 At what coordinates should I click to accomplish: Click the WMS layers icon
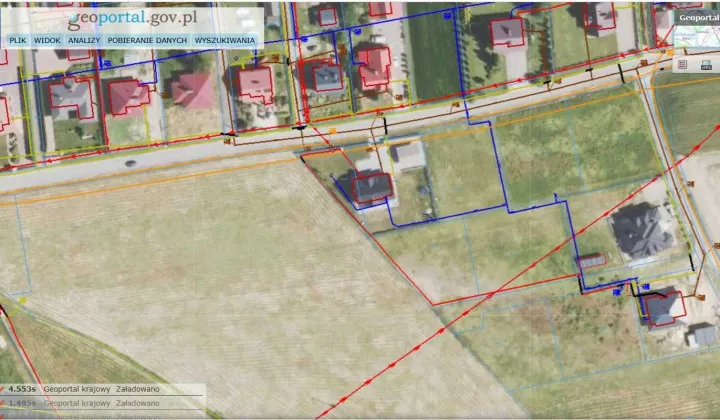[706, 66]
